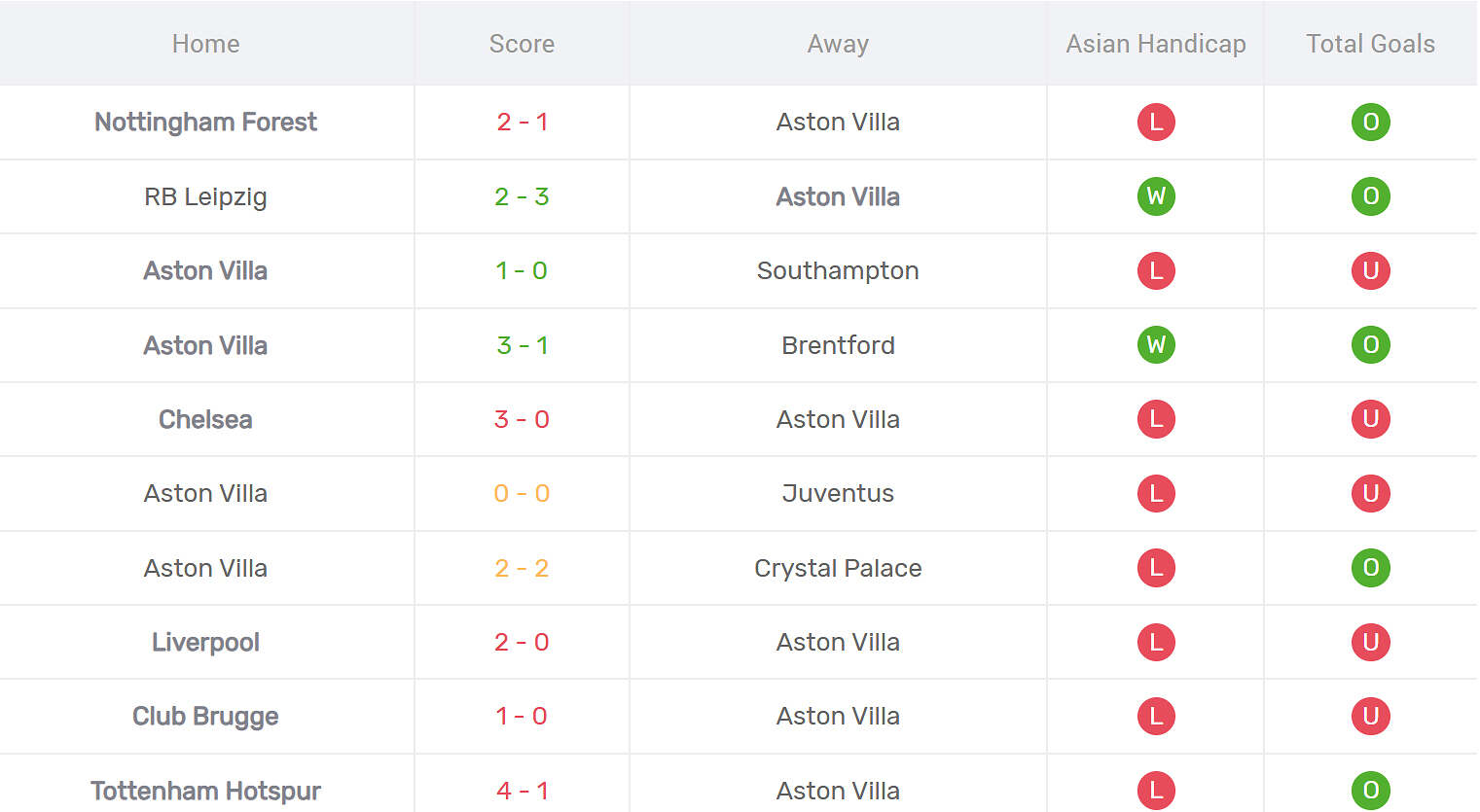
Task: Click the red U badge for Chelsea match
Action: [1370, 419]
